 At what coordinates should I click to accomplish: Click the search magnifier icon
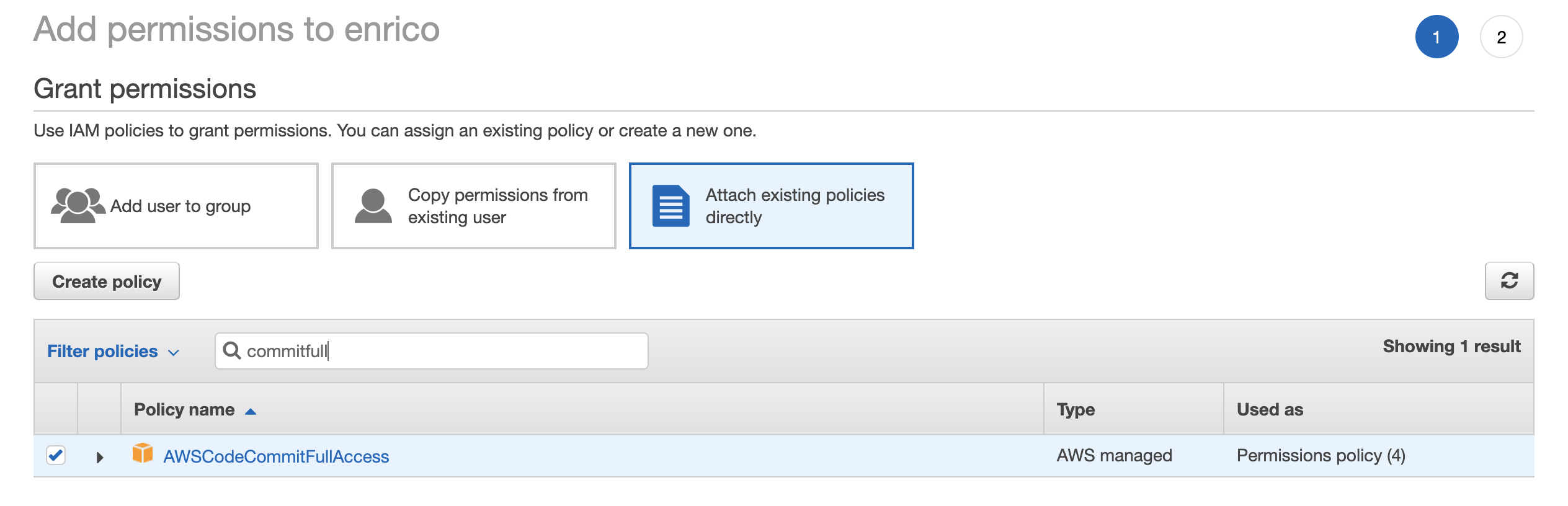coord(232,350)
